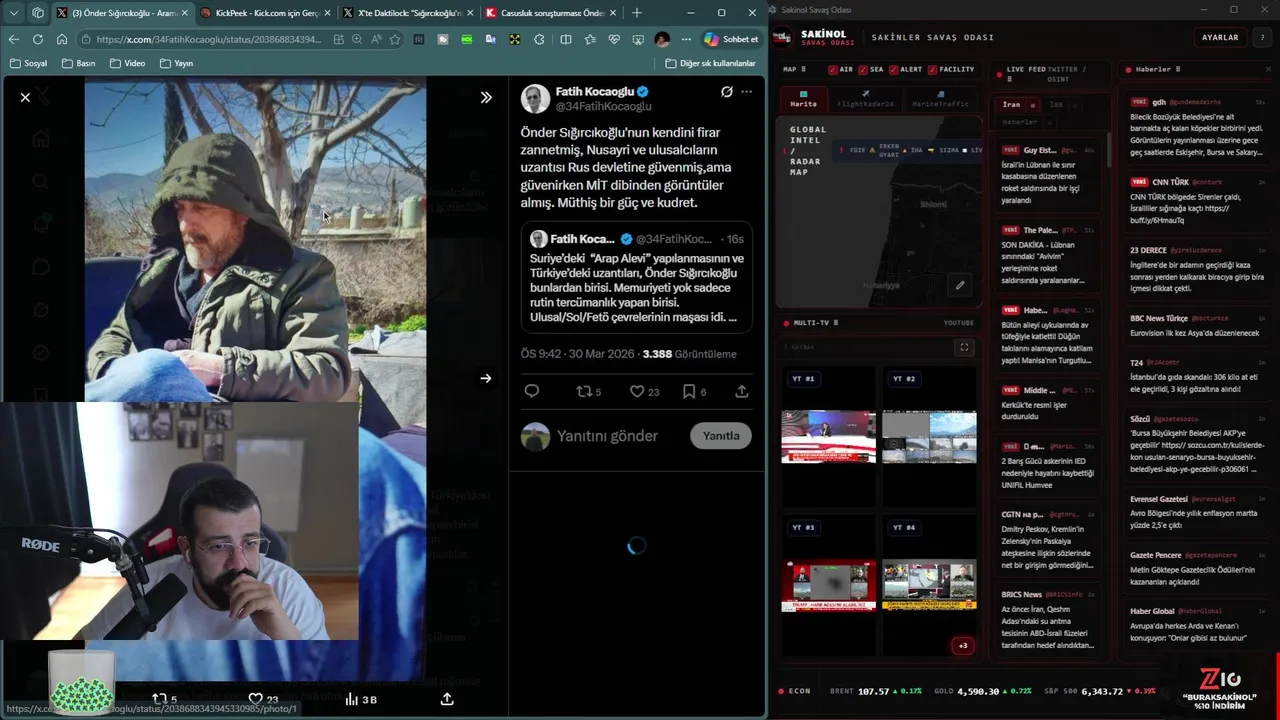Click the pencil edit icon on map
Screen dimensions: 1280x720
click(x=960, y=285)
